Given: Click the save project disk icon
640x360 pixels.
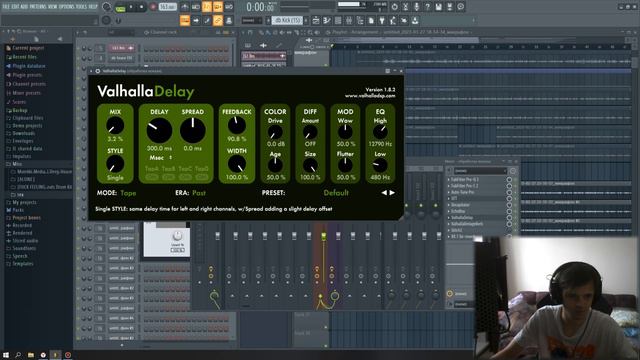Looking at the screenshot, I should coord(438,7).
